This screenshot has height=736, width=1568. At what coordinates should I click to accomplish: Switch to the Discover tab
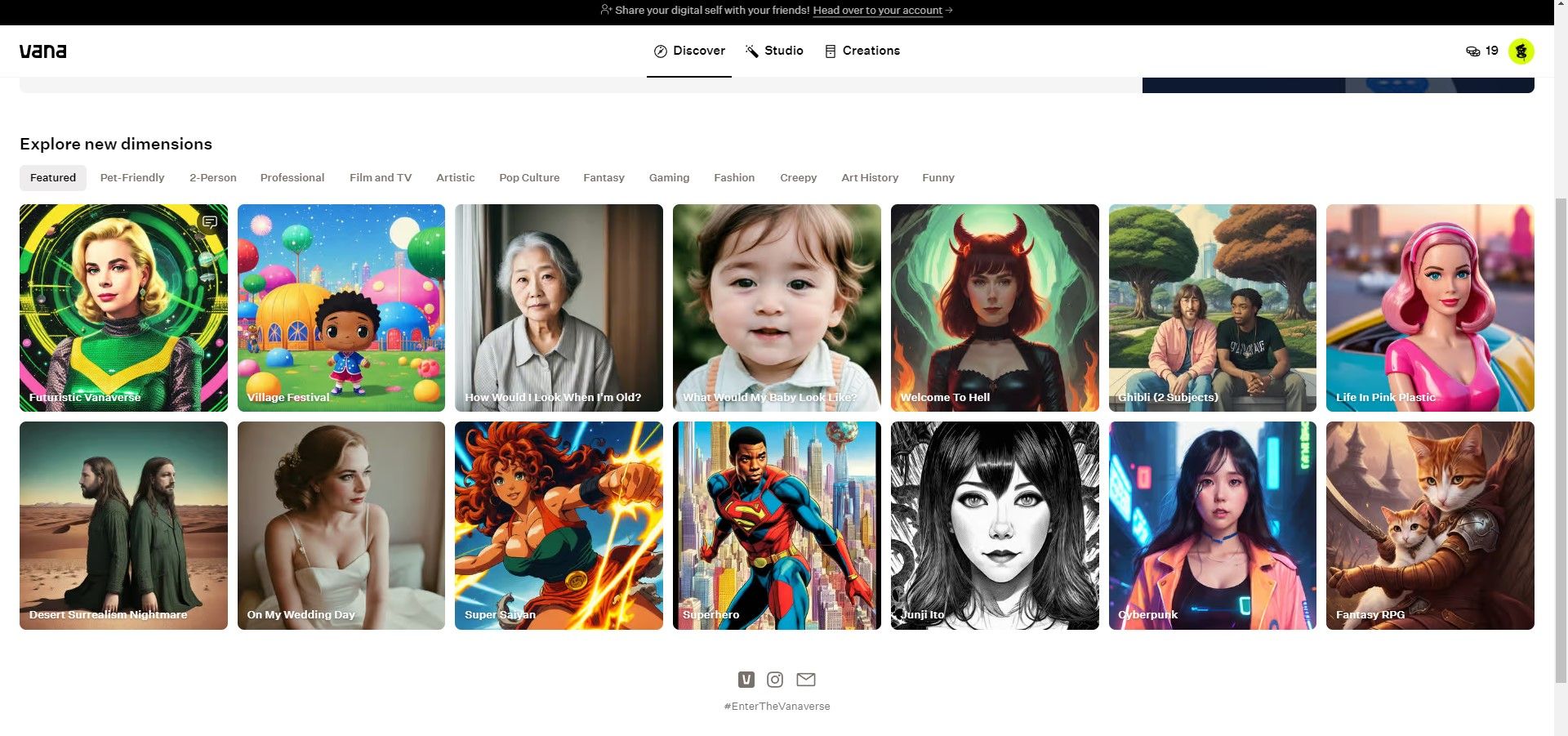click(x=689, y=51)
